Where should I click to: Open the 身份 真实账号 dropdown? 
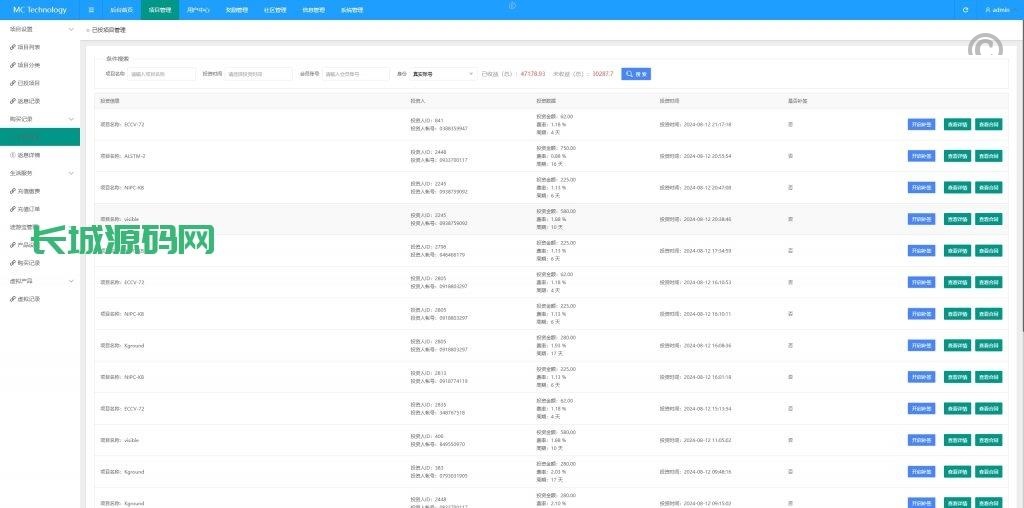coord(443,74)
